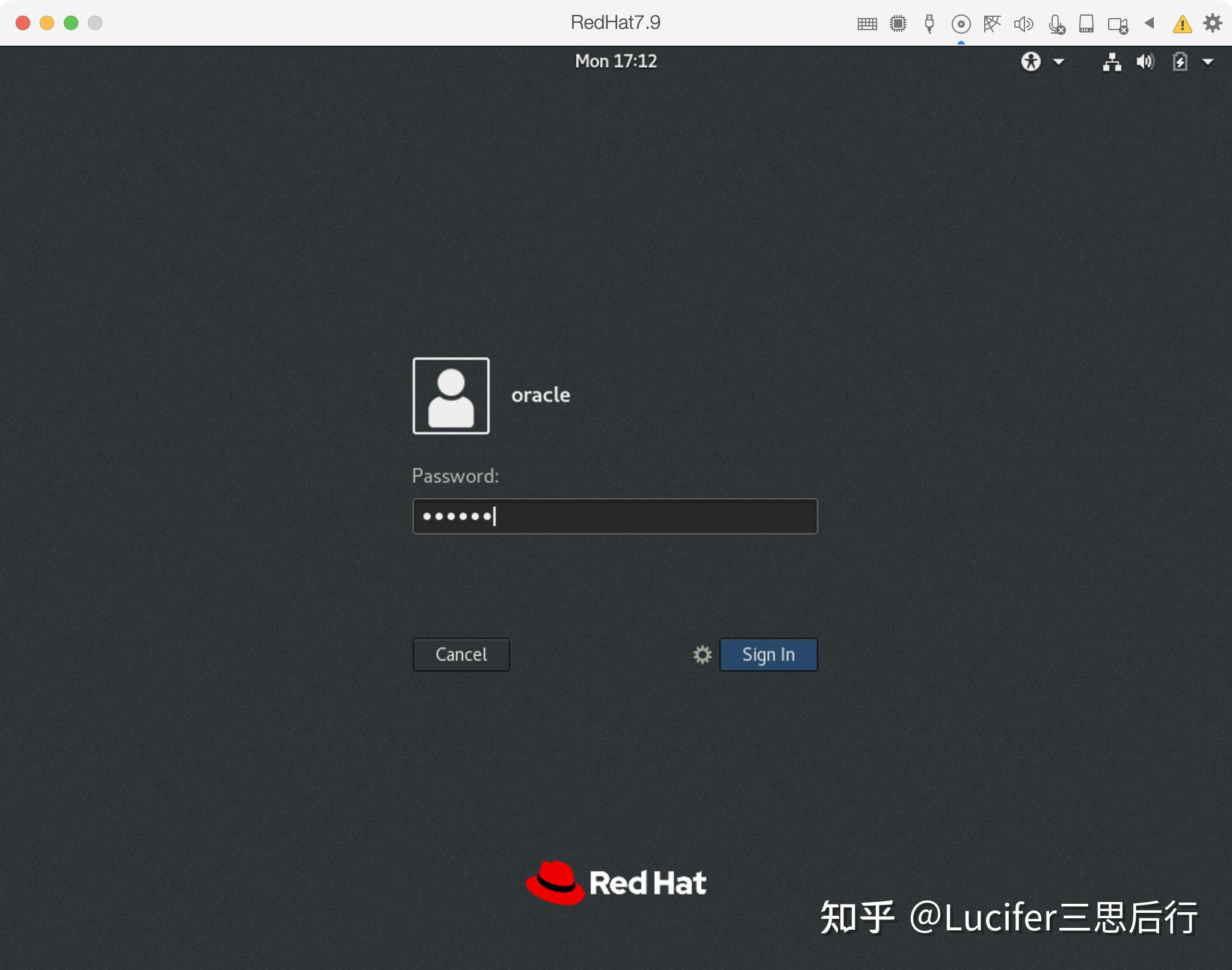This screenshot has height=970, width=1232.
Task: Toggle the disconnected microphone icon
Action: click(1056, 24)
